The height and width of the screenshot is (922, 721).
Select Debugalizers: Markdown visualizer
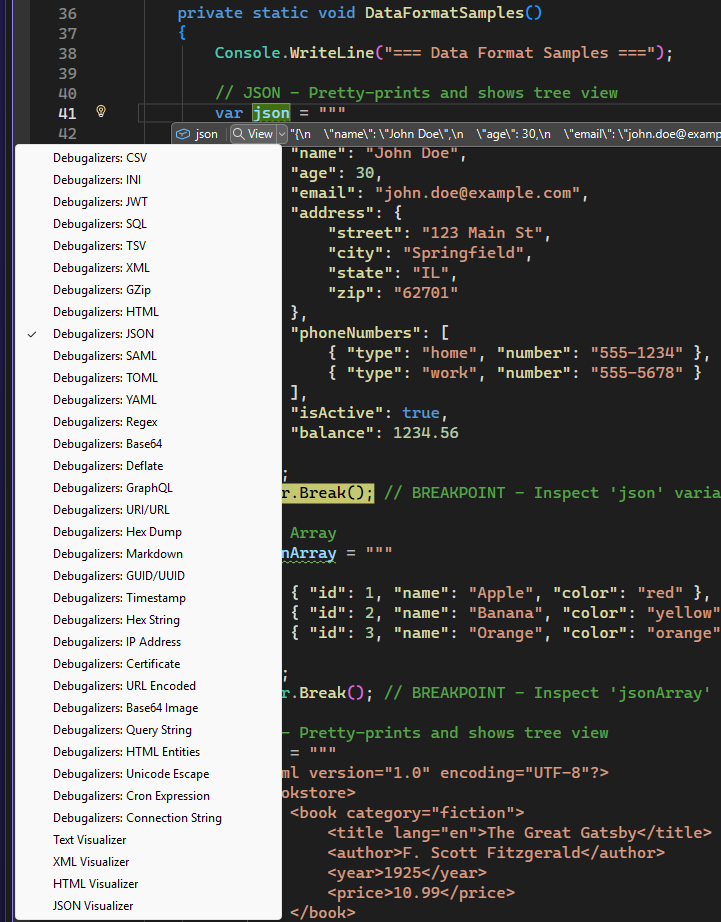[x=148, y=554]
